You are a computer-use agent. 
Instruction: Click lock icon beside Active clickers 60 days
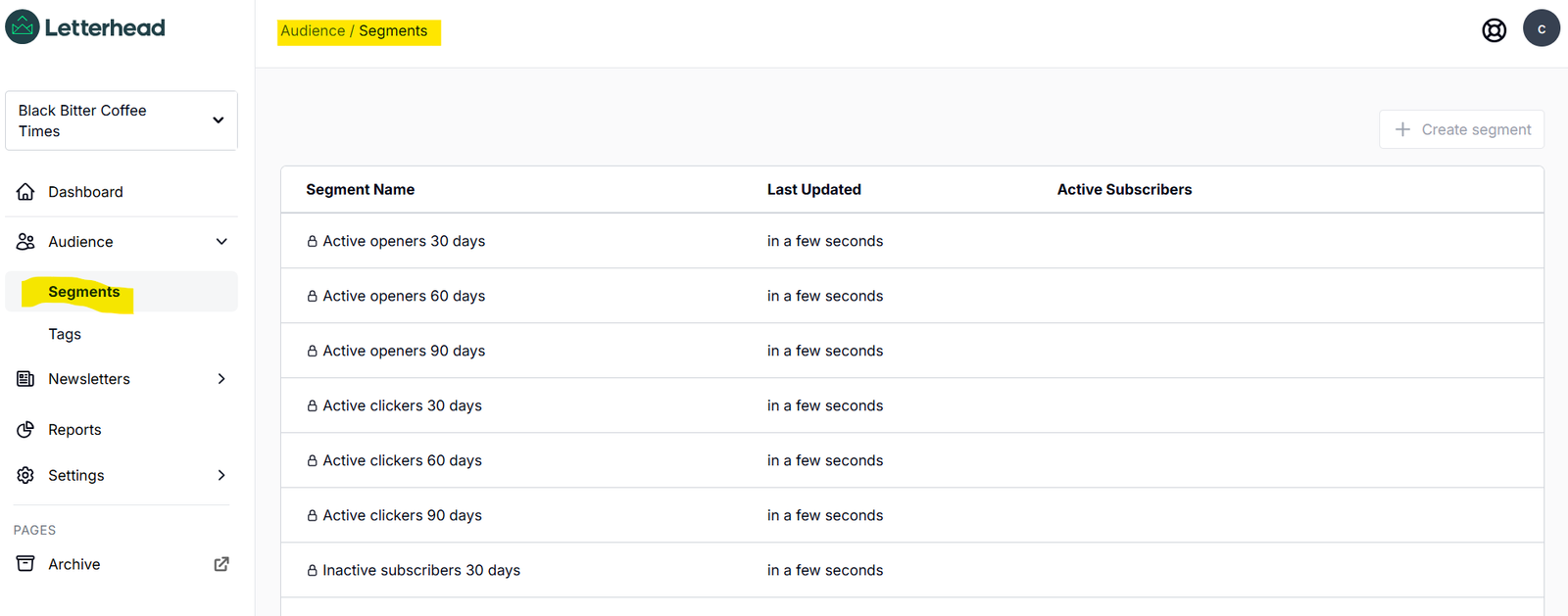pos(312,460)
